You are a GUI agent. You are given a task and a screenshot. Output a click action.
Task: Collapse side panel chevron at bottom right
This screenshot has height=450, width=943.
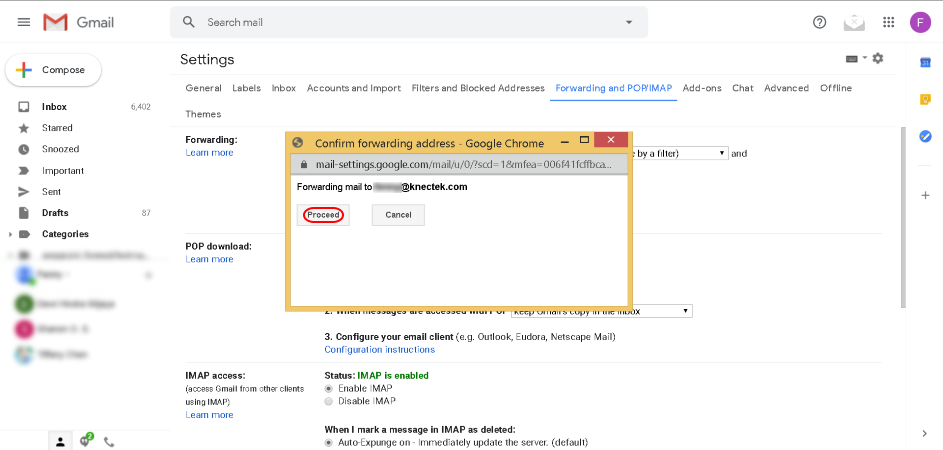click(x=925, y=434)
